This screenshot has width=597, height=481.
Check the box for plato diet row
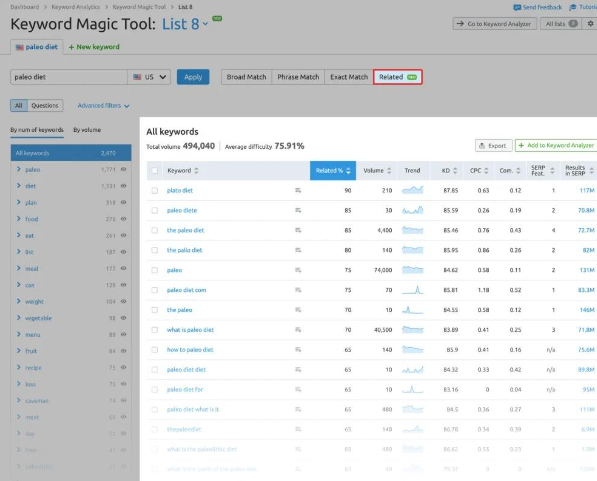click(x=155, y=190)
